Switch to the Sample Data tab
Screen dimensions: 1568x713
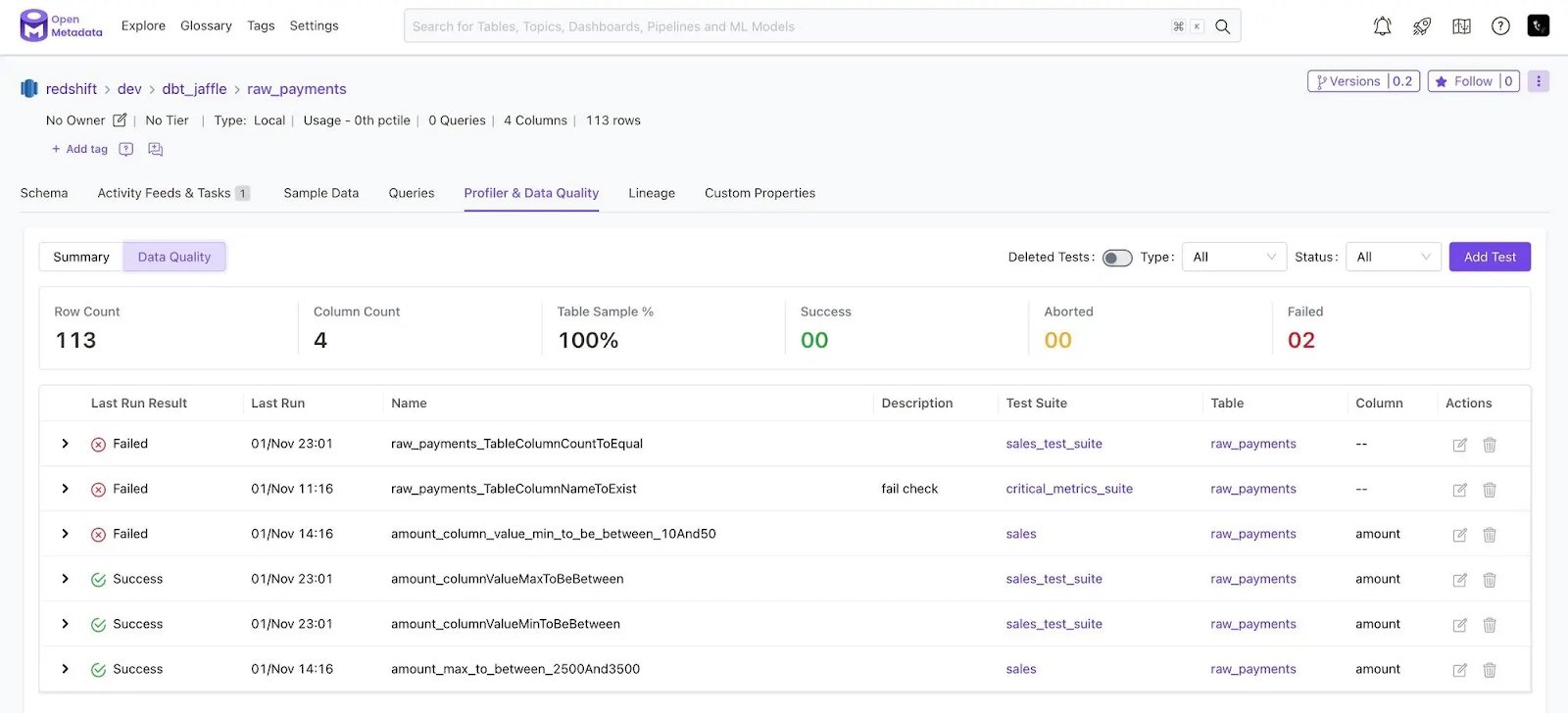(x=321, y=193)
